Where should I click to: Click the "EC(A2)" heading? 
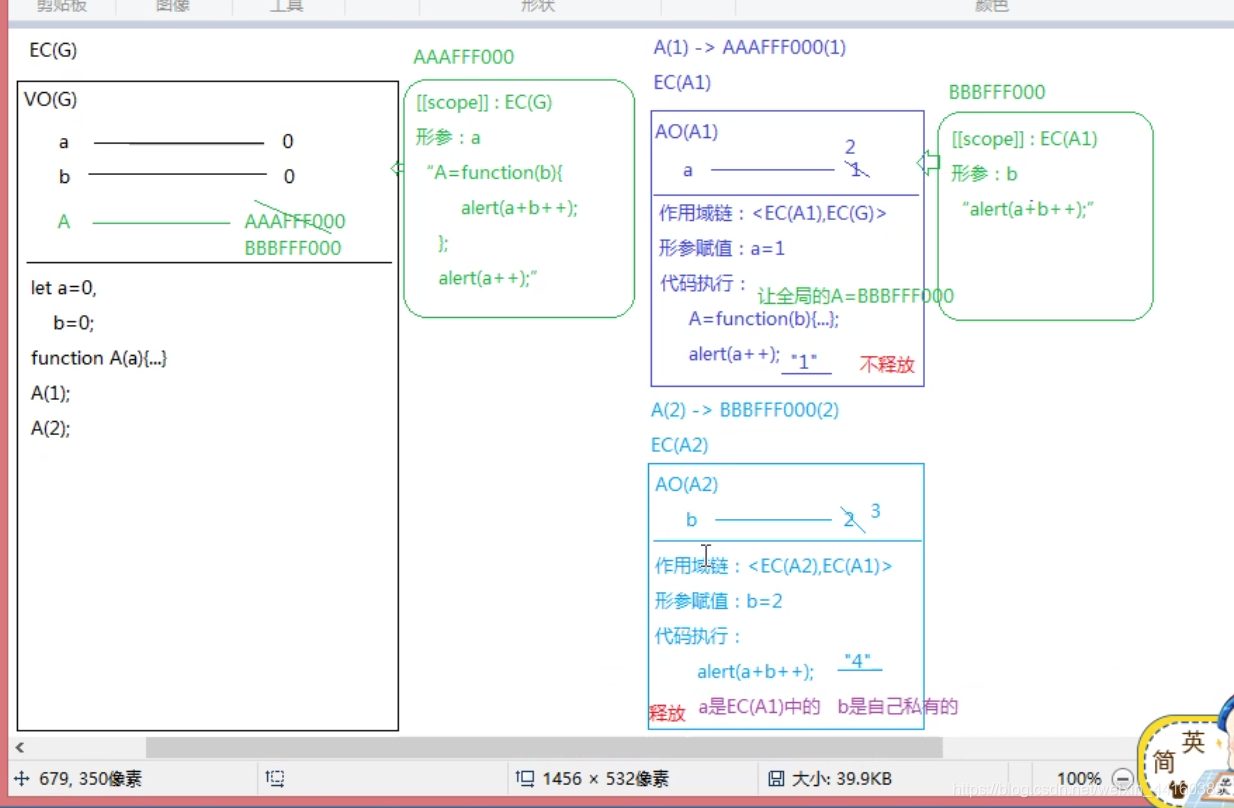click(x=679, y=445)
